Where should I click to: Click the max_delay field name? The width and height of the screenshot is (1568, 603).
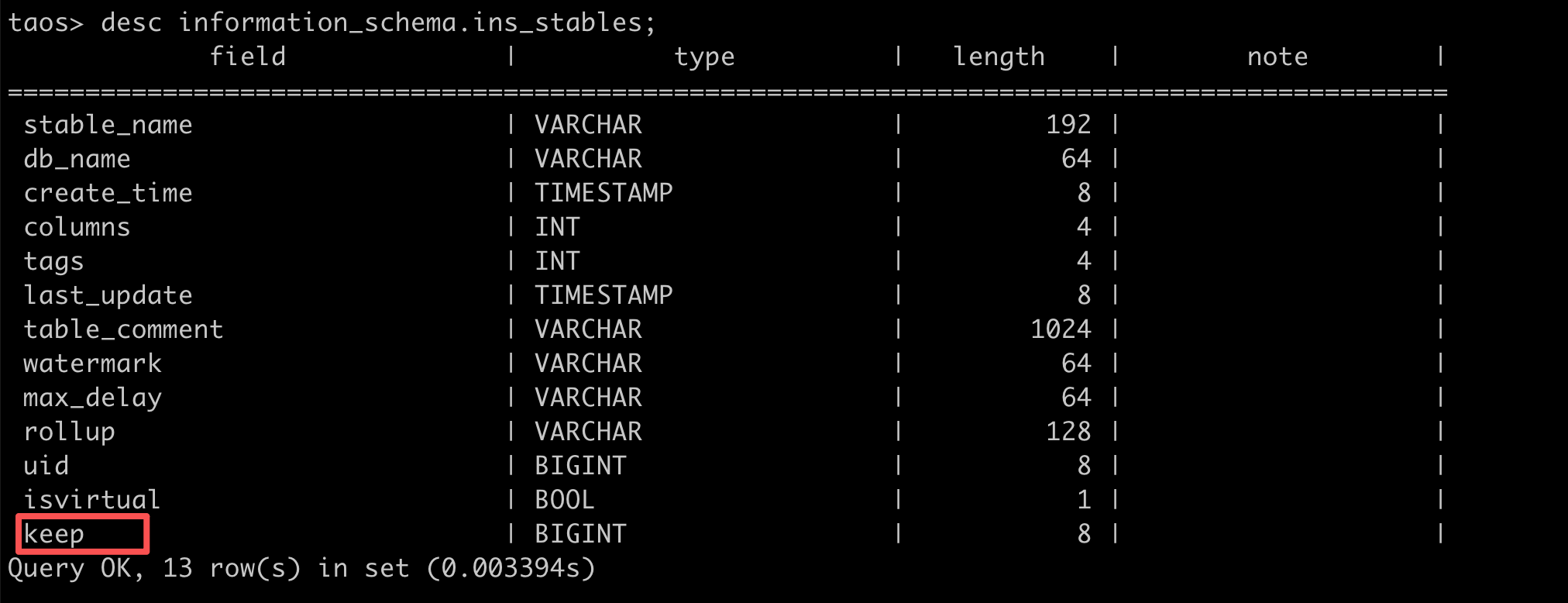tap(92, 398)
